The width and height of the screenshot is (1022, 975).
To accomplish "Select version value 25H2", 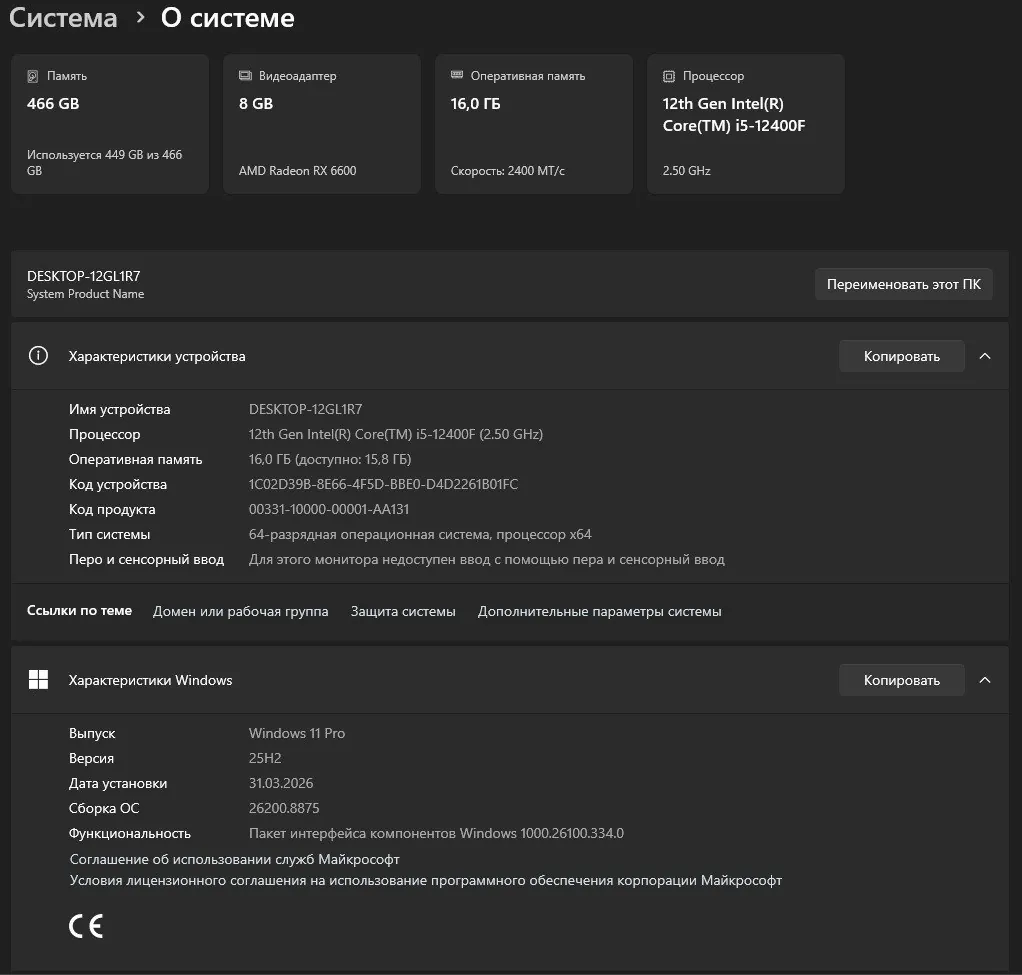I will click(x=265, y=758).
